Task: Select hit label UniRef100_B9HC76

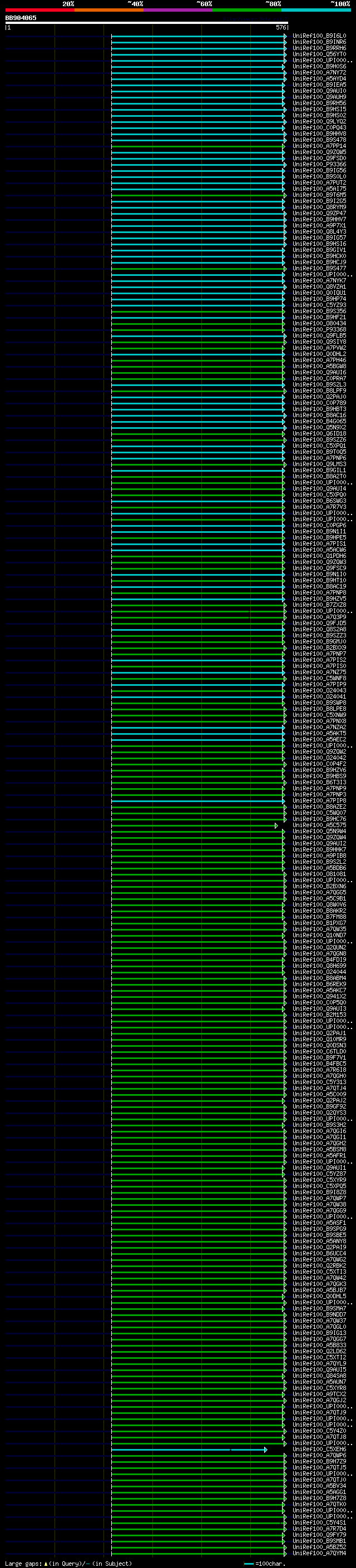Action: point(319,819)
